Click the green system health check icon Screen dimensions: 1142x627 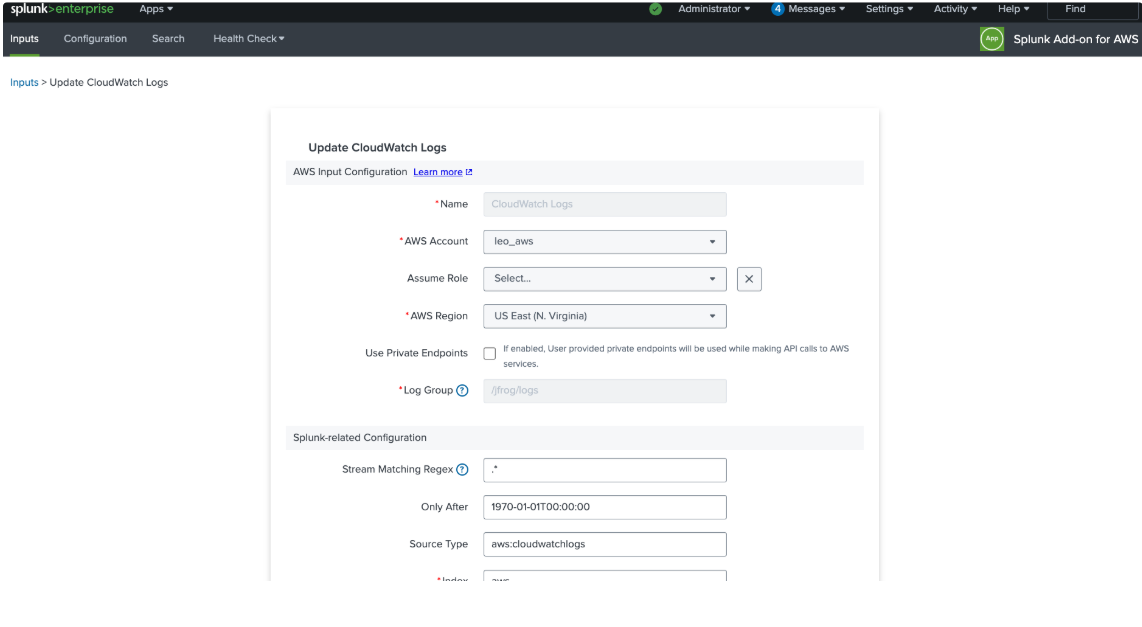[654, 9]
